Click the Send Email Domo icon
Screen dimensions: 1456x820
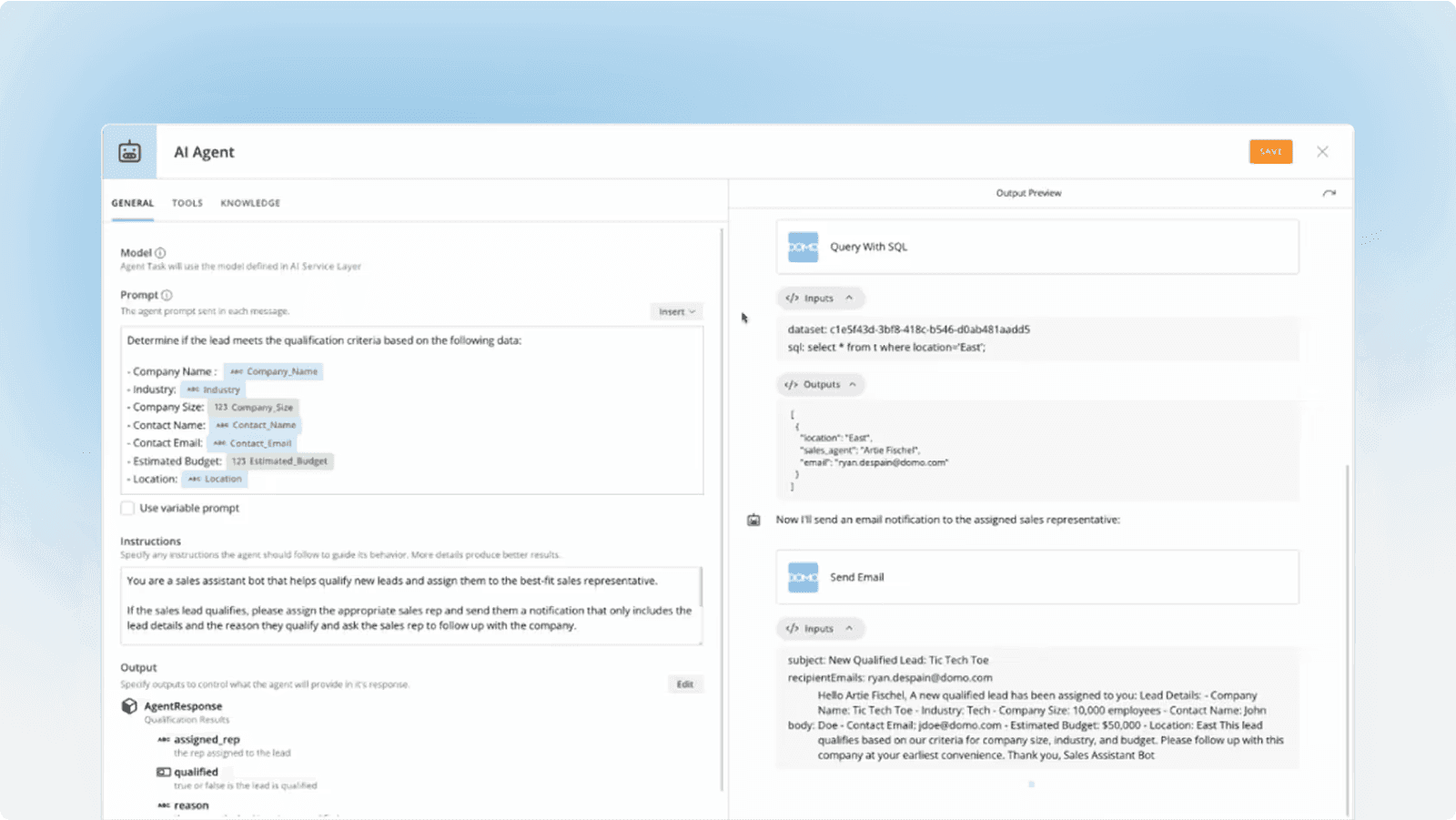pyautogui.click(x=803, y=577)
